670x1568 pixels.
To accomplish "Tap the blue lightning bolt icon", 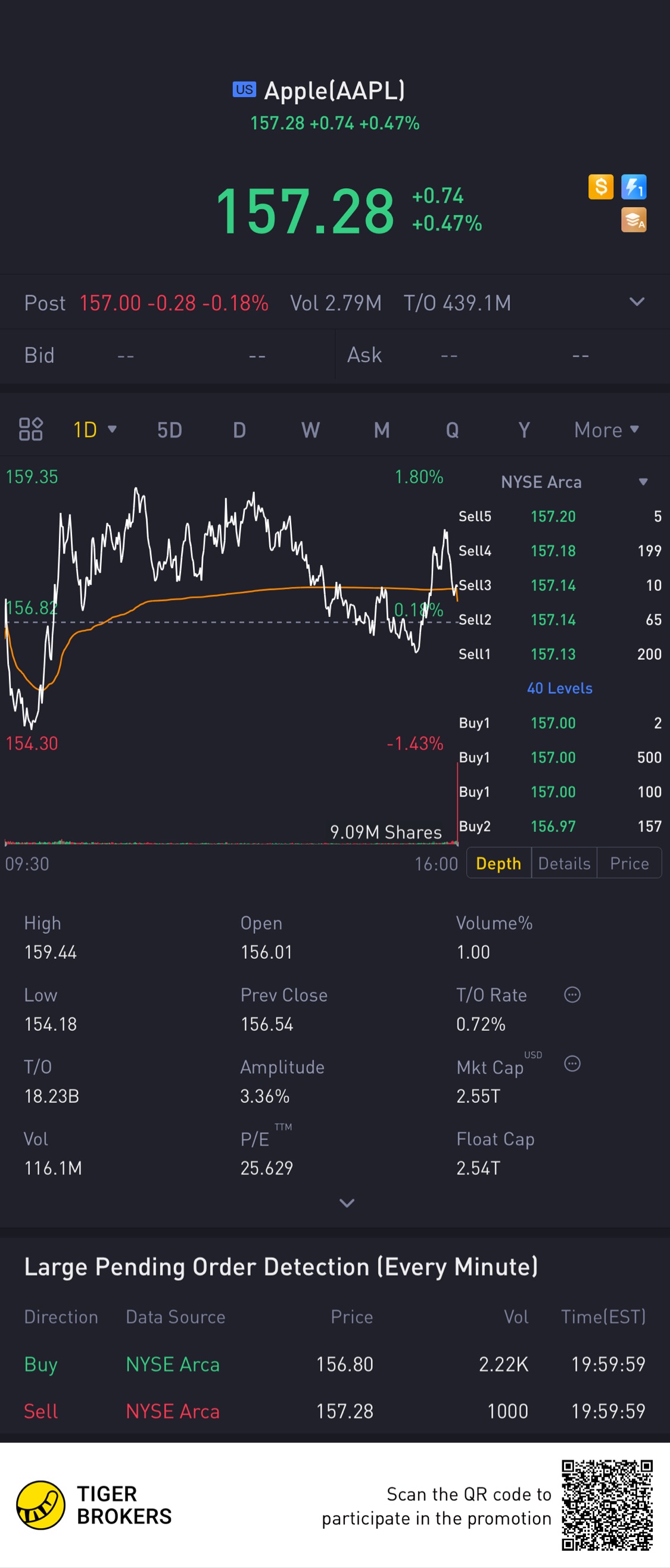I will [x=634, y=187].
